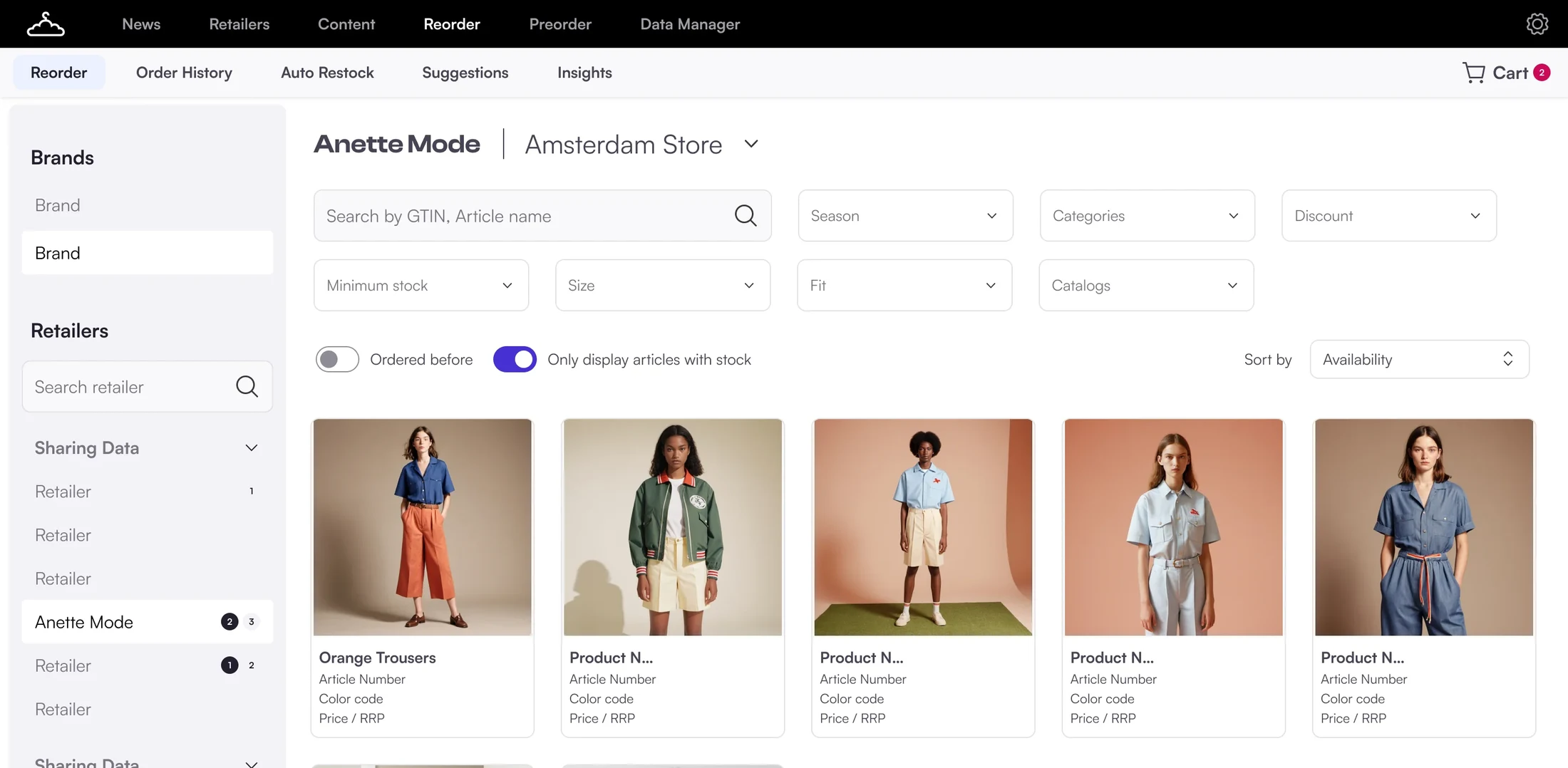Viewport: 1568px width, 768px height.
Task: Select Anette Mode retailer
Action: 148,622
